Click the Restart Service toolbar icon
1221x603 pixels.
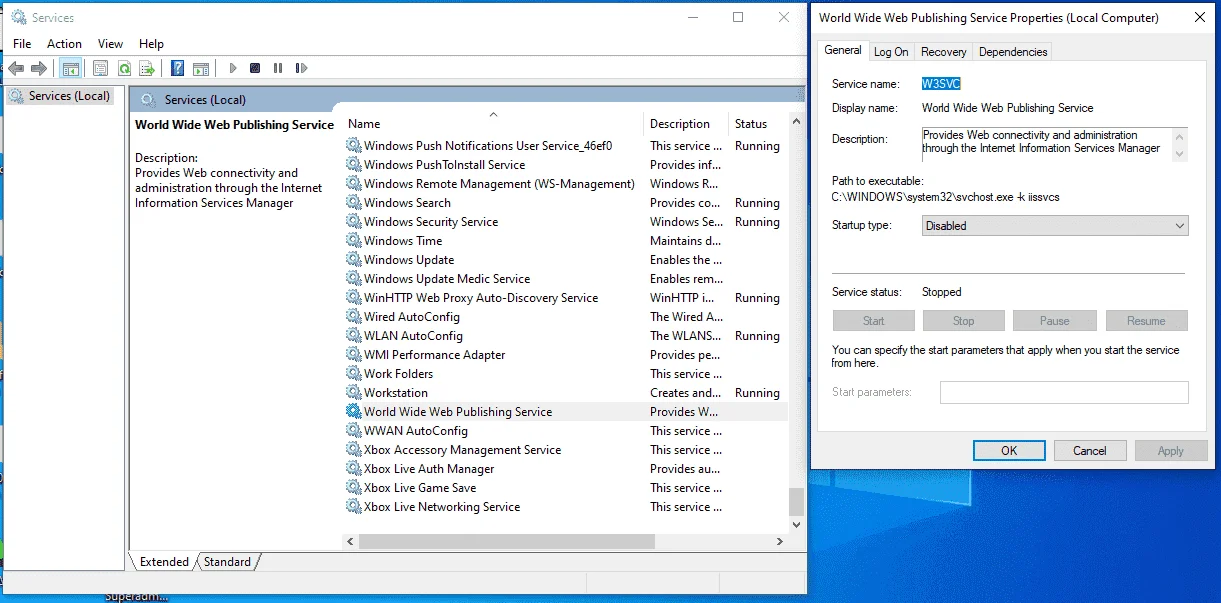pyautogui.click(x=300, y=68)
